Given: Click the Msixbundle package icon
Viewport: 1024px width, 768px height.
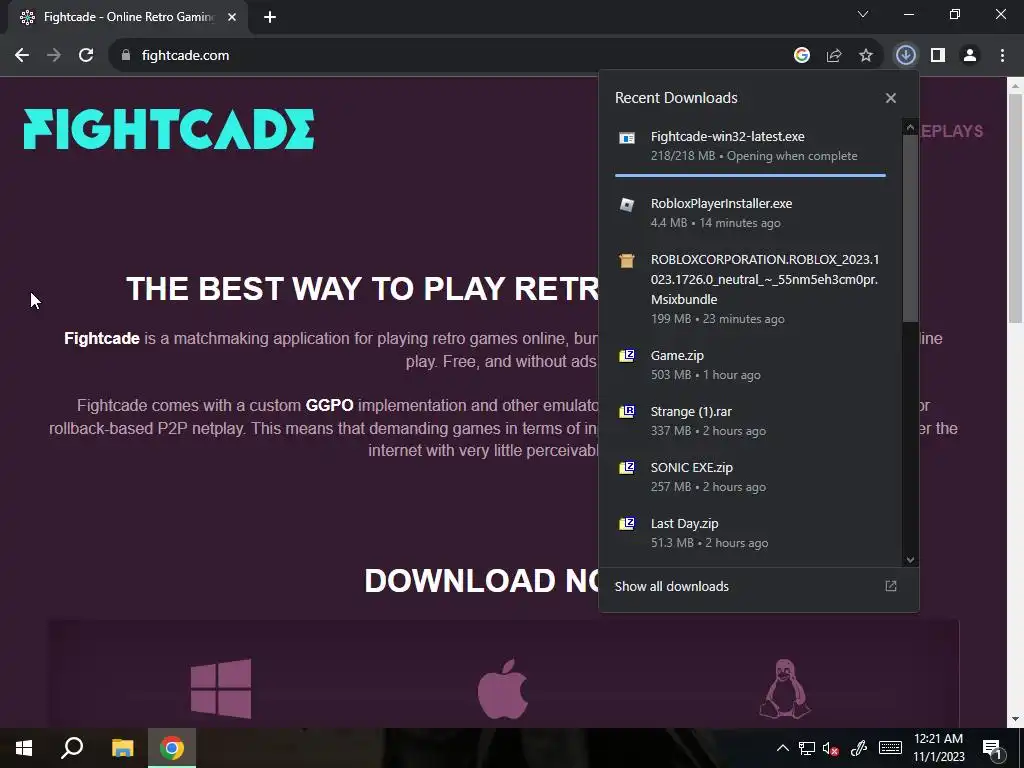Looking at the screenshot, I should [627, 261].
